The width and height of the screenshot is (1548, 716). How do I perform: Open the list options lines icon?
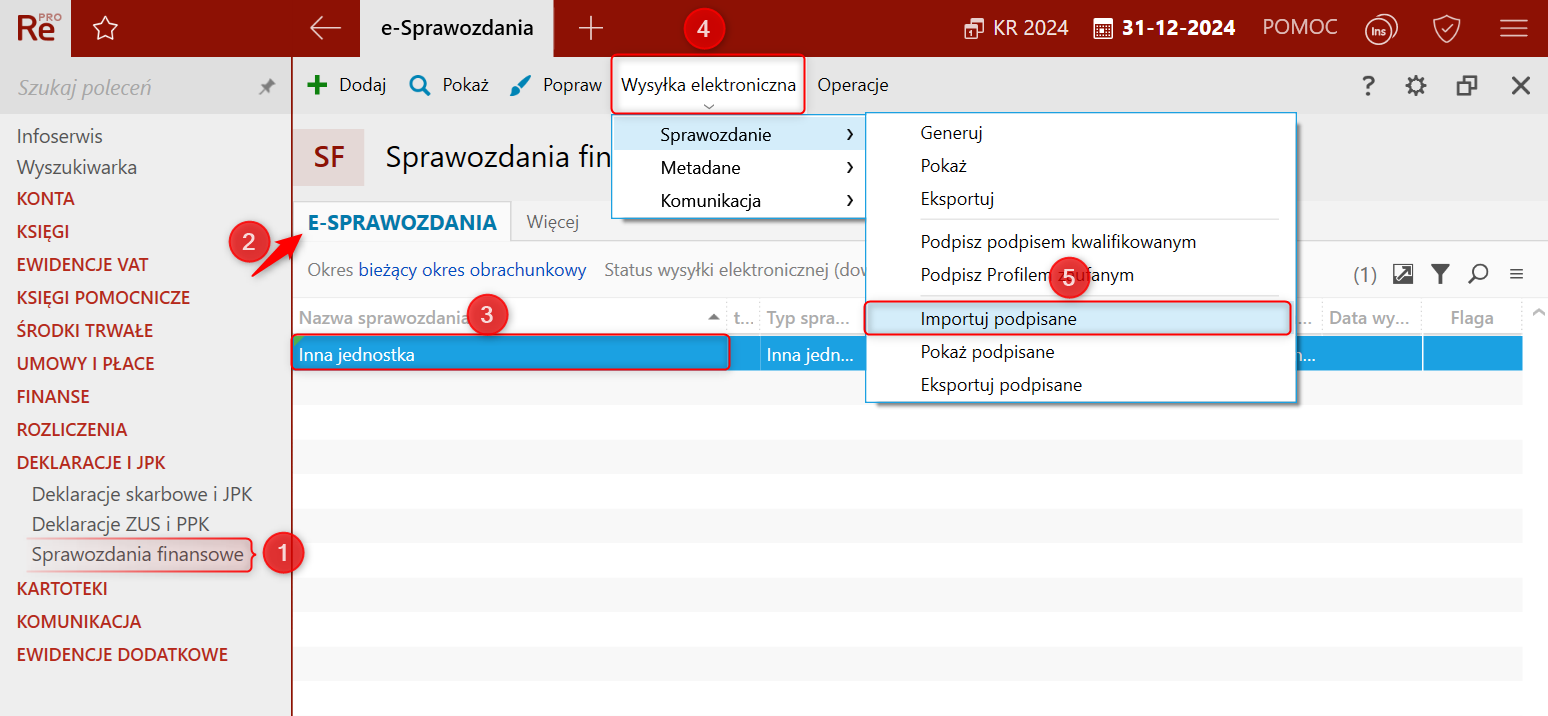click(x=1516, y=273)
